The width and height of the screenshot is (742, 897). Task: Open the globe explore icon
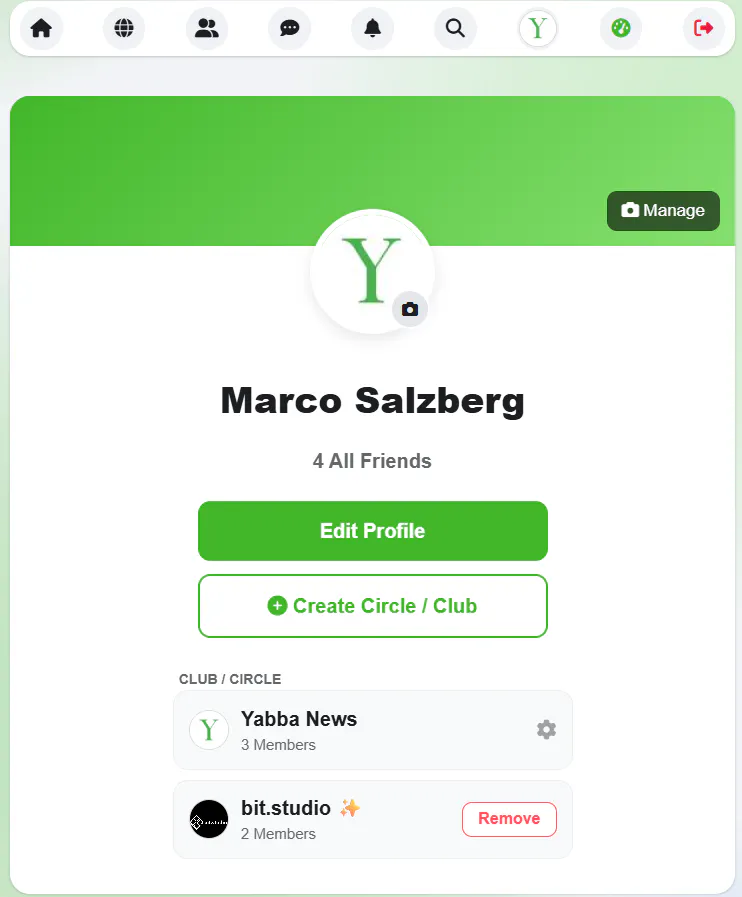[124, 28]
